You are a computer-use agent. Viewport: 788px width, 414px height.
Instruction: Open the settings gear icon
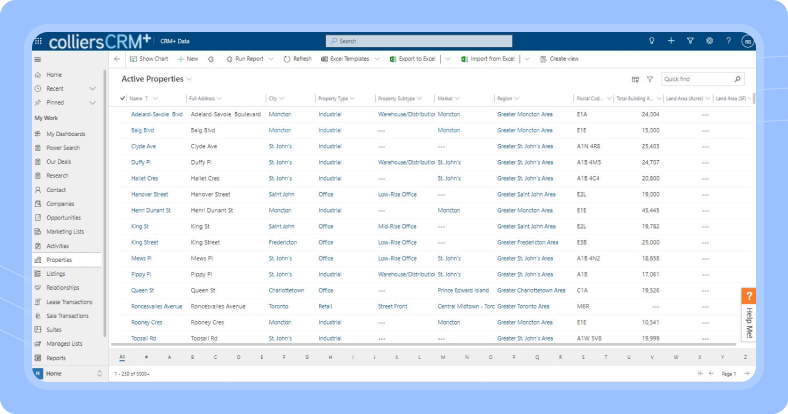(x=709, y=41)
